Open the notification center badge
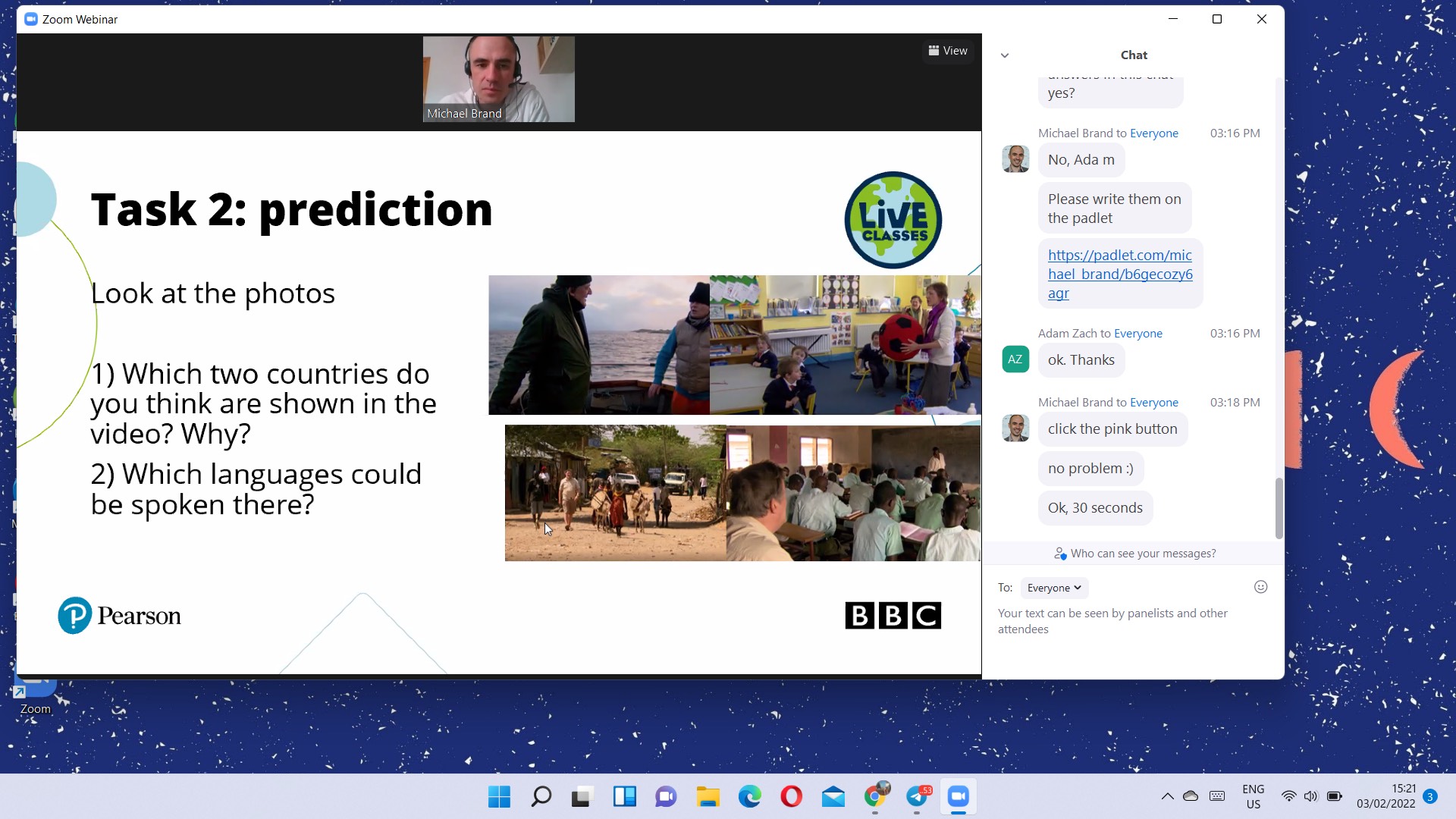1456x819 pixels. [x=1429, y=796]
